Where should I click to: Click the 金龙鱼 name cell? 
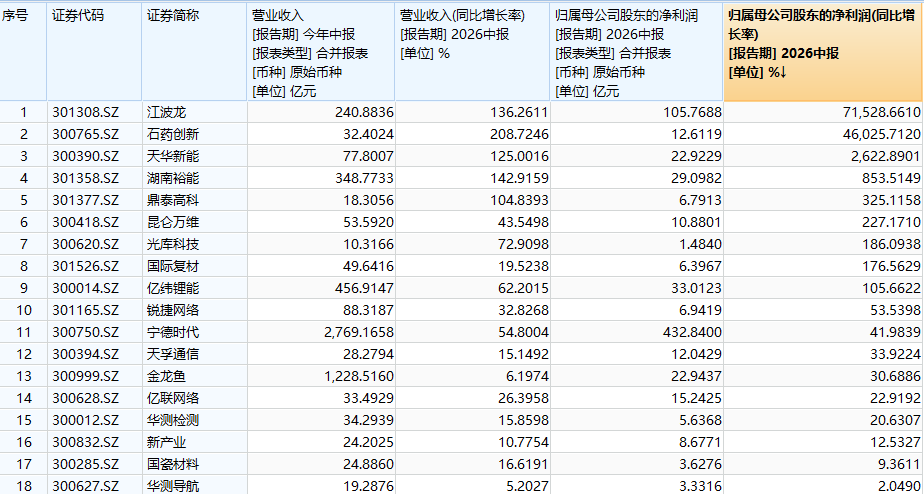166,376
